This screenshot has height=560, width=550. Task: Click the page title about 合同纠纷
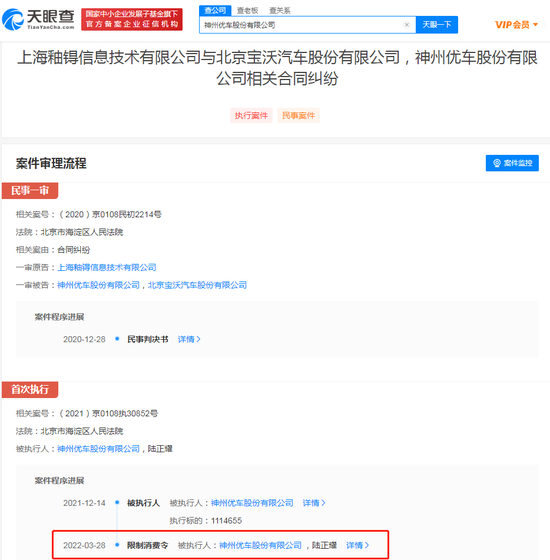[277, 68]
